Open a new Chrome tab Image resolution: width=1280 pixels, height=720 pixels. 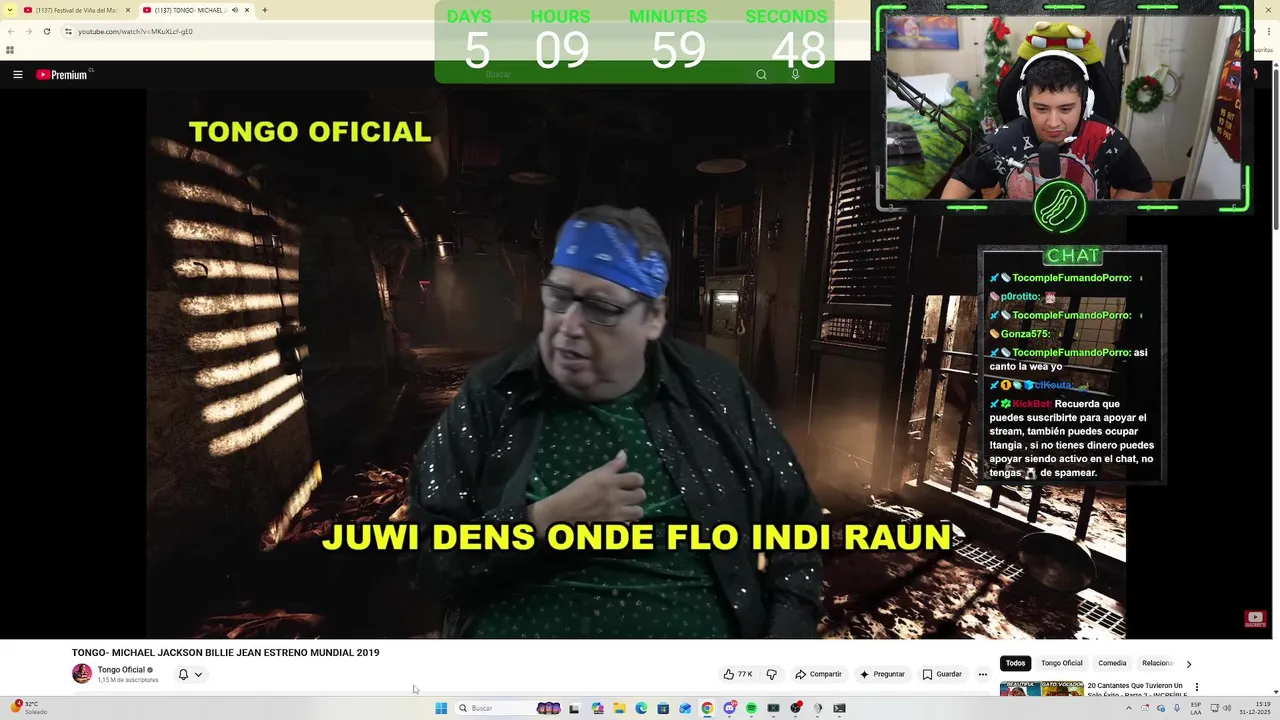click(x=265, y=10)
